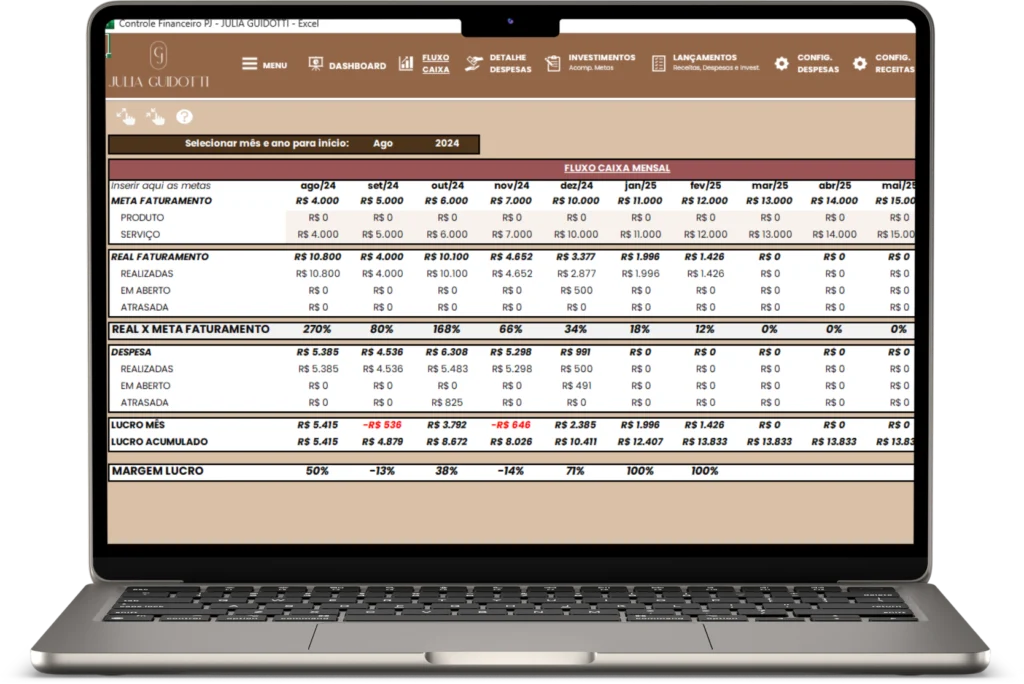Click the hamburger Menu icon

(249, 64)
